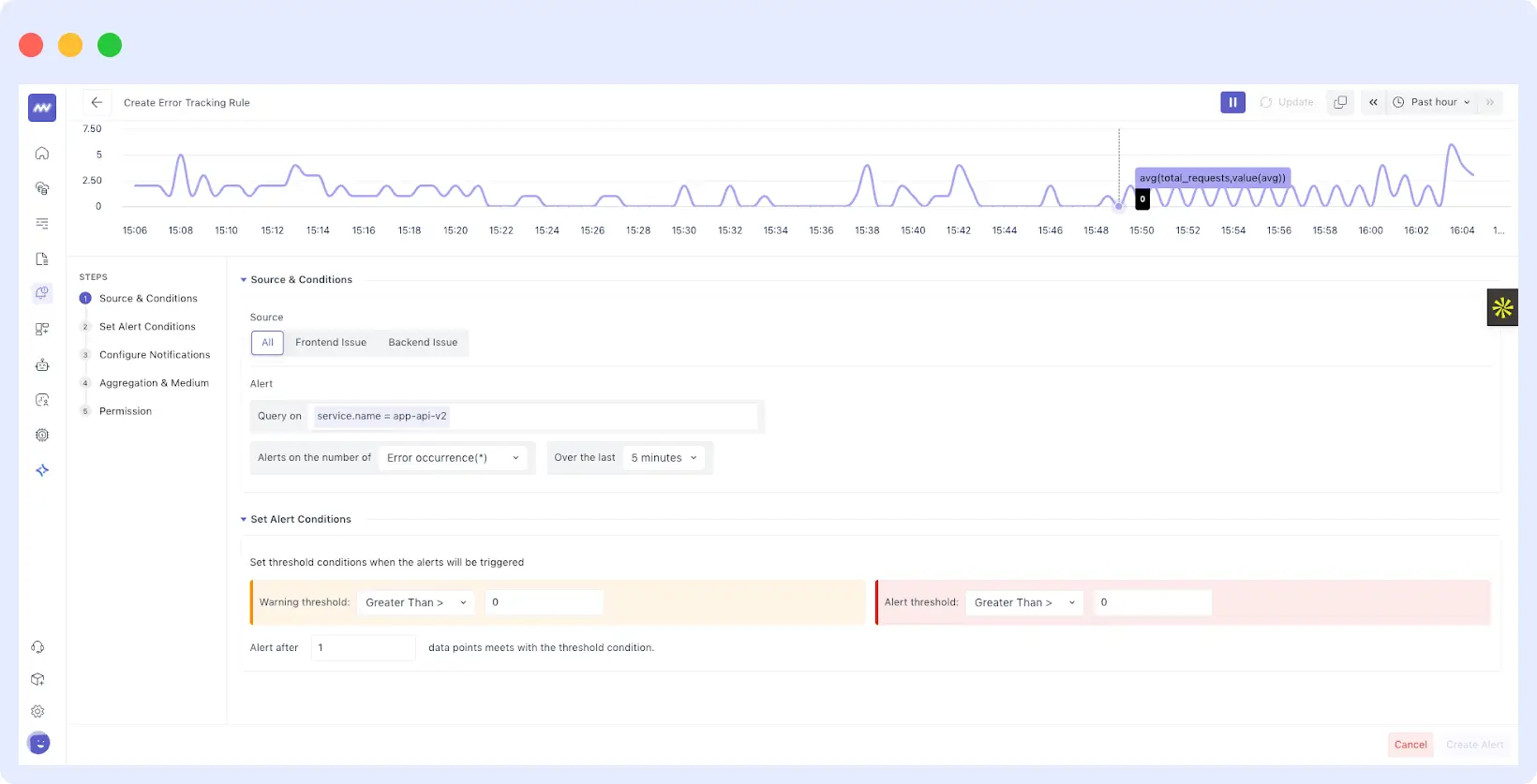Select the All source option
The width and height of the screenshot is (1537, 784).
(x=267, y=343)
